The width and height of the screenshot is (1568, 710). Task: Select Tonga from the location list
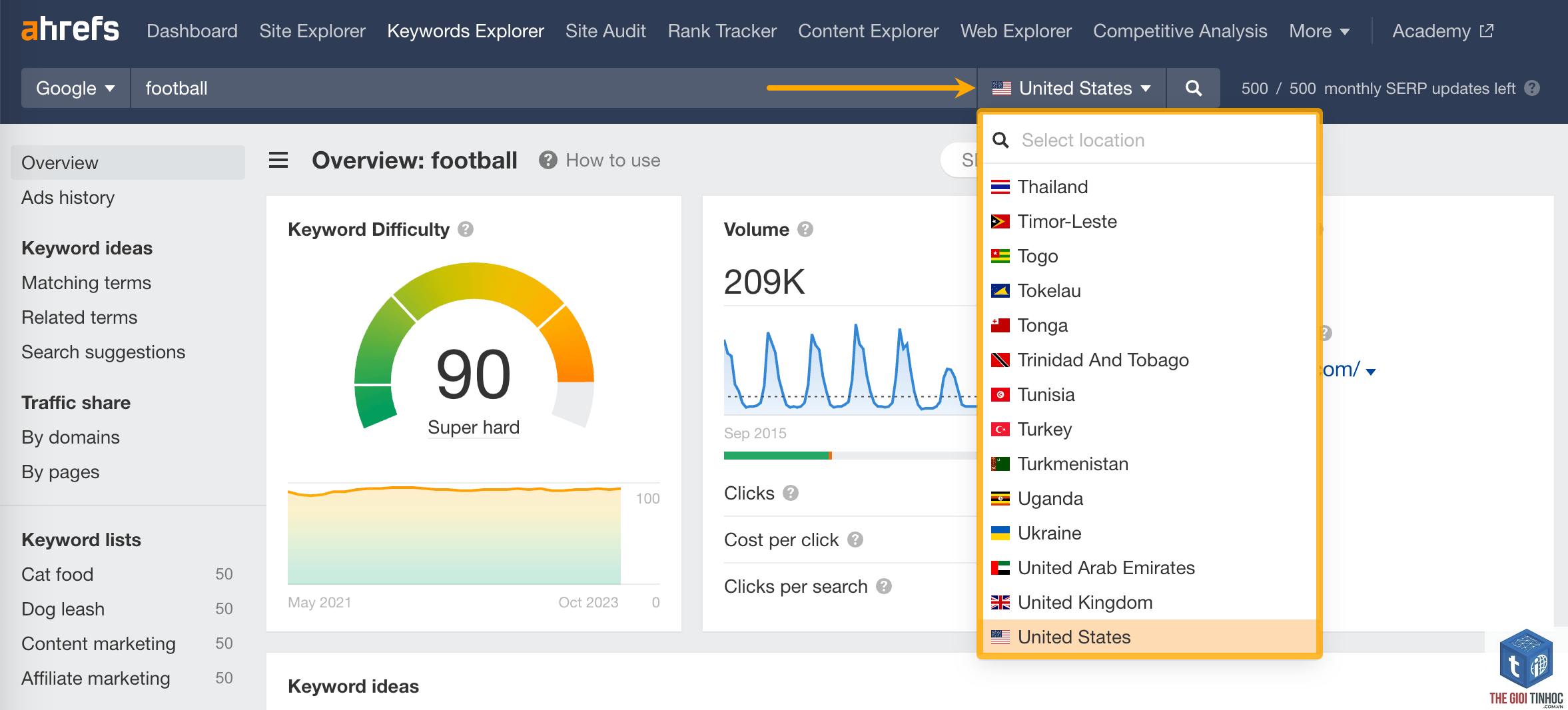[x=1150, y=325]
